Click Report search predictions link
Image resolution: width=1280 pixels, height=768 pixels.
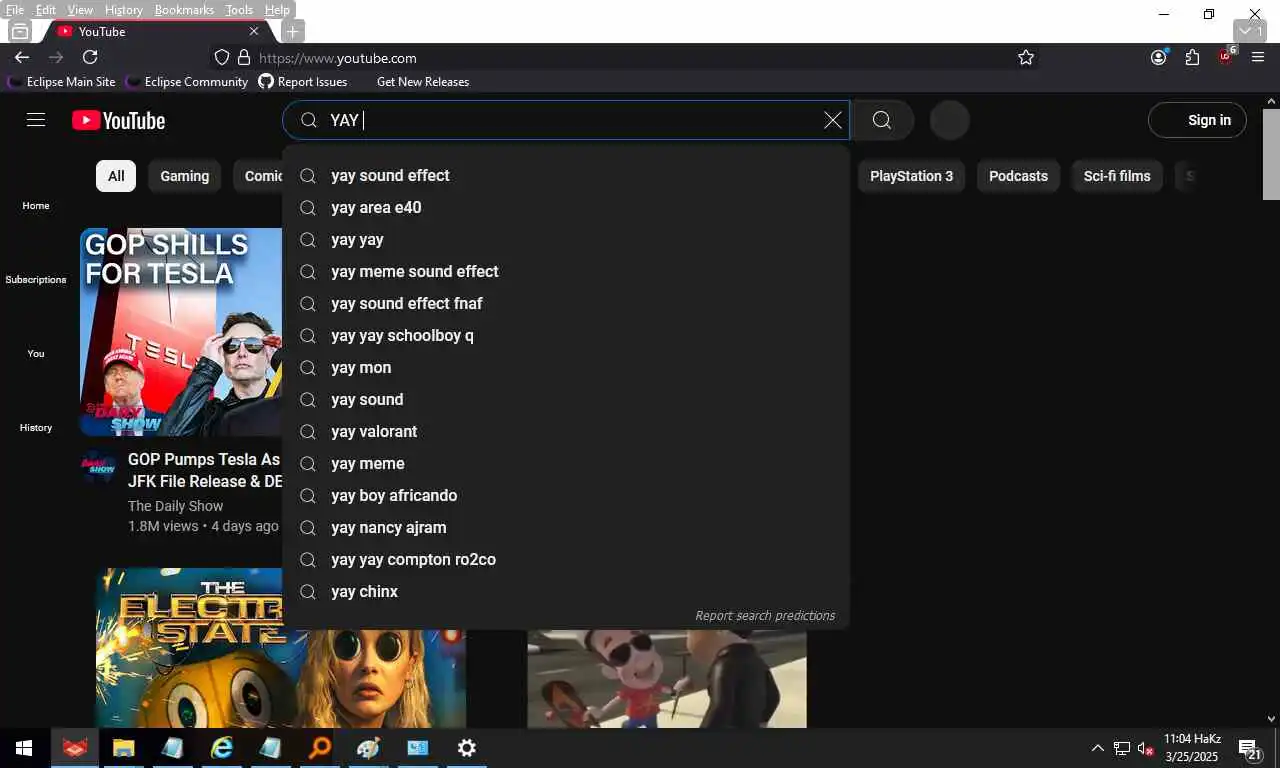coord(765,615)
